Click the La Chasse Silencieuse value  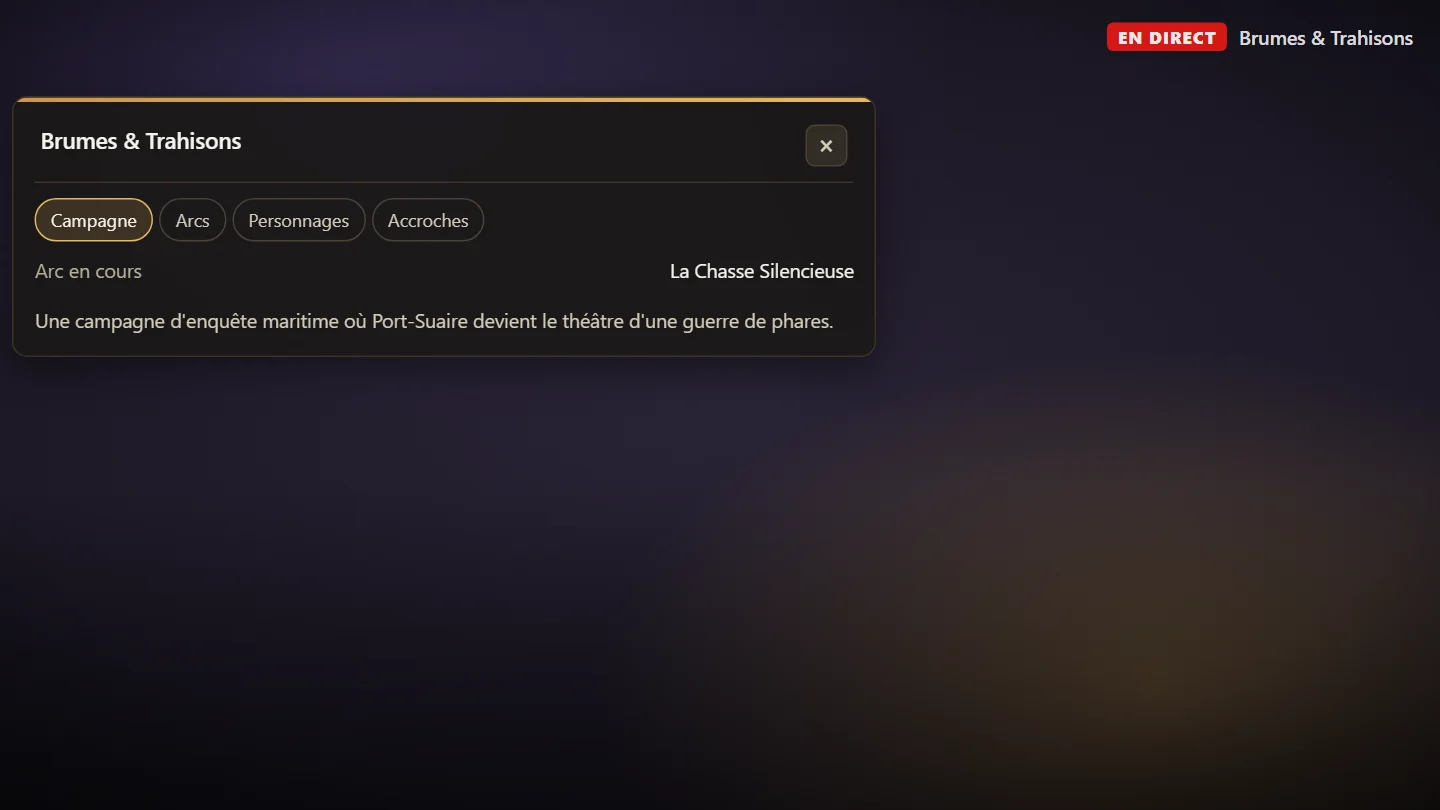(762, 271)
